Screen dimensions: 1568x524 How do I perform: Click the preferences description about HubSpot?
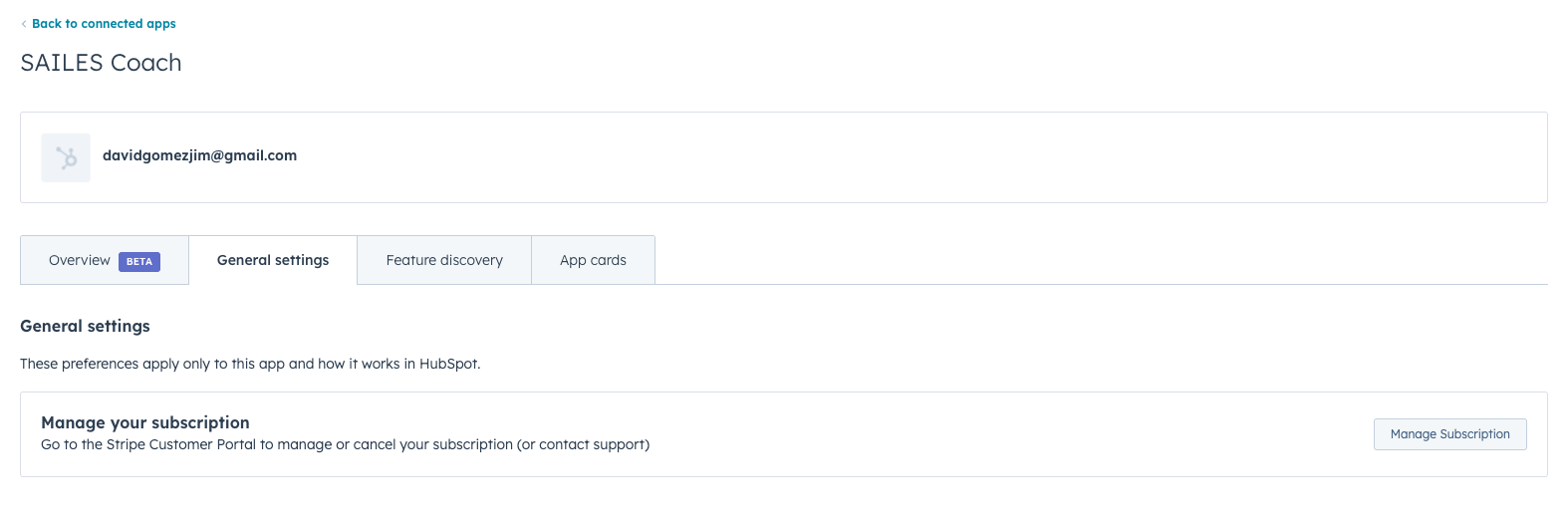coord(250,364)
